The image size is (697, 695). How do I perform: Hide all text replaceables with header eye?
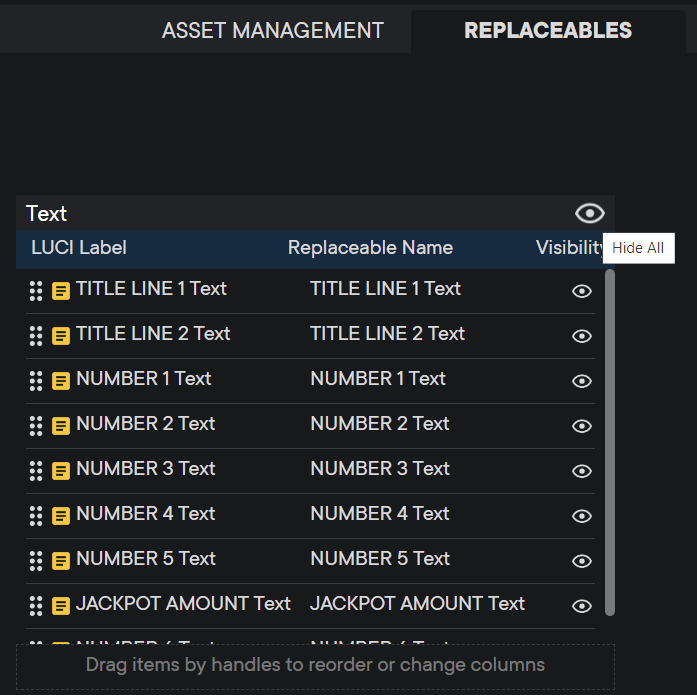pos(589,213)
